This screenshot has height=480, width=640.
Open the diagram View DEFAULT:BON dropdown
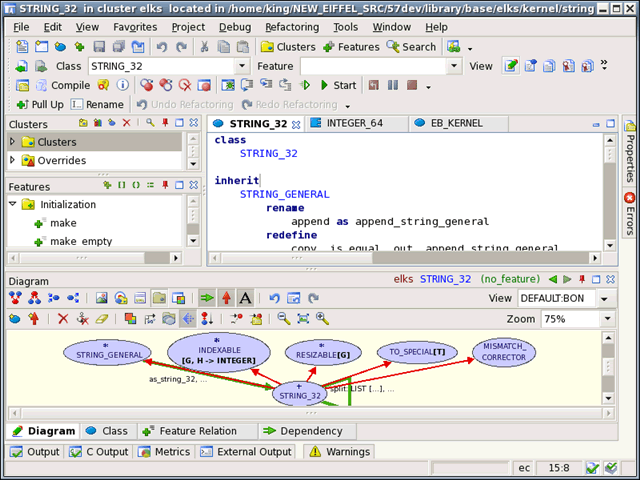tap(604, 299)
